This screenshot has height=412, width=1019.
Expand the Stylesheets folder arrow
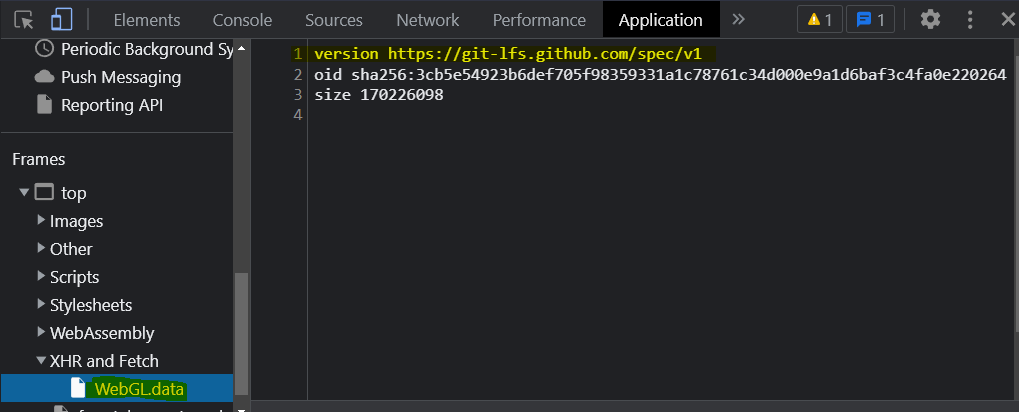point(42,304)
